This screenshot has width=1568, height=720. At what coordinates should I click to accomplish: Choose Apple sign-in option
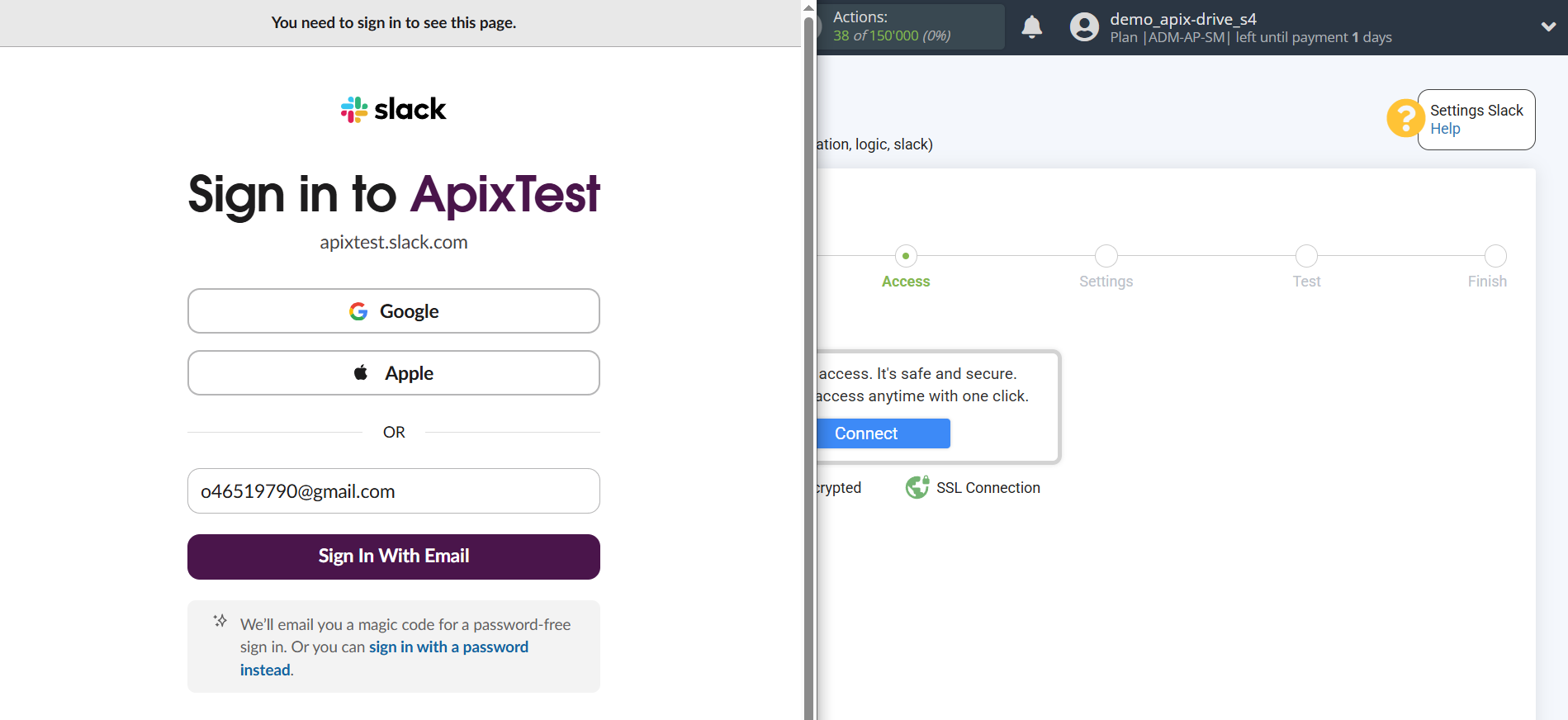pyautogui.click(x=394, y=373)
